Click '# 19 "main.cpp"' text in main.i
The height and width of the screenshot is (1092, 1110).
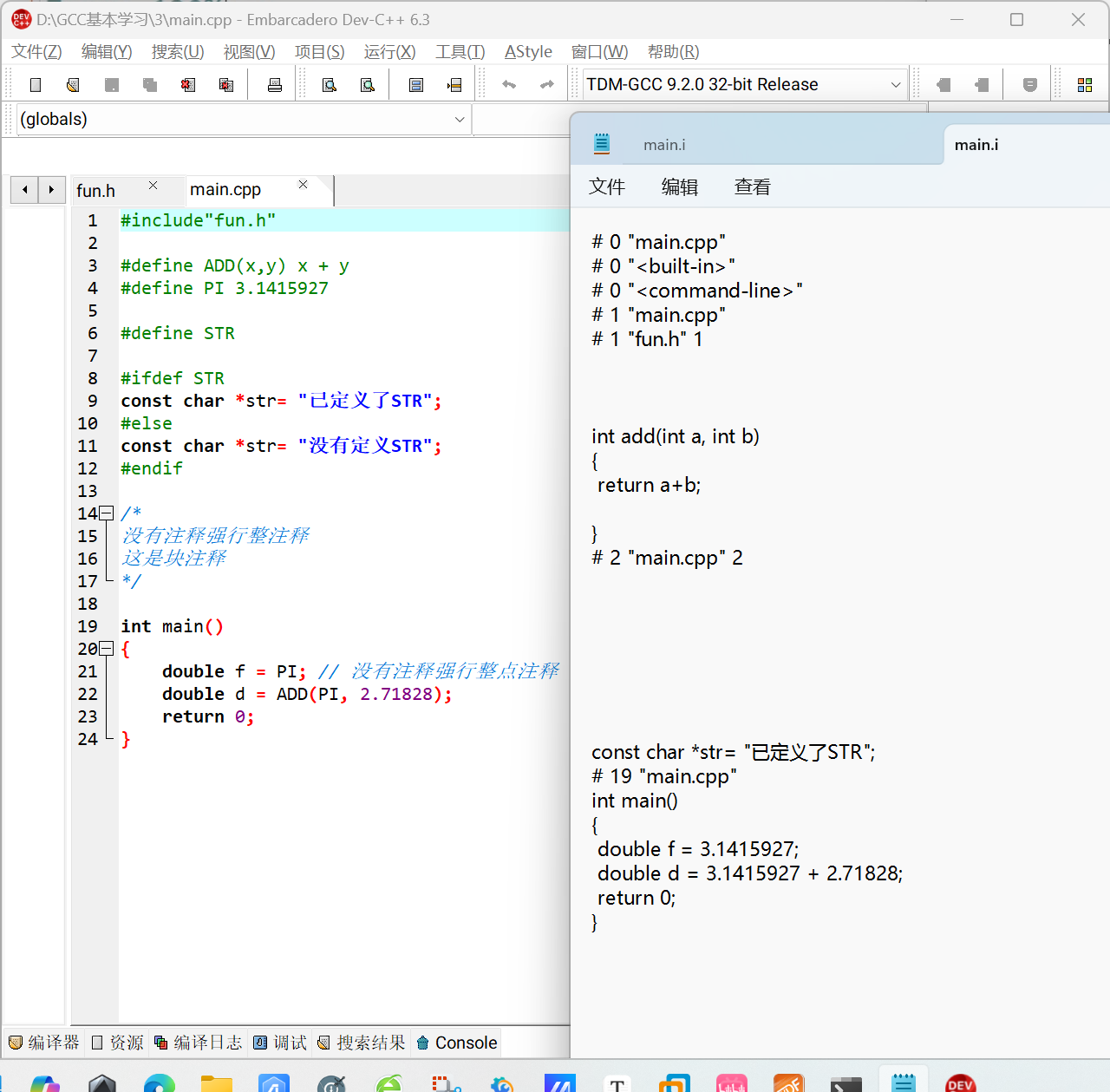[x=664, y=776]
